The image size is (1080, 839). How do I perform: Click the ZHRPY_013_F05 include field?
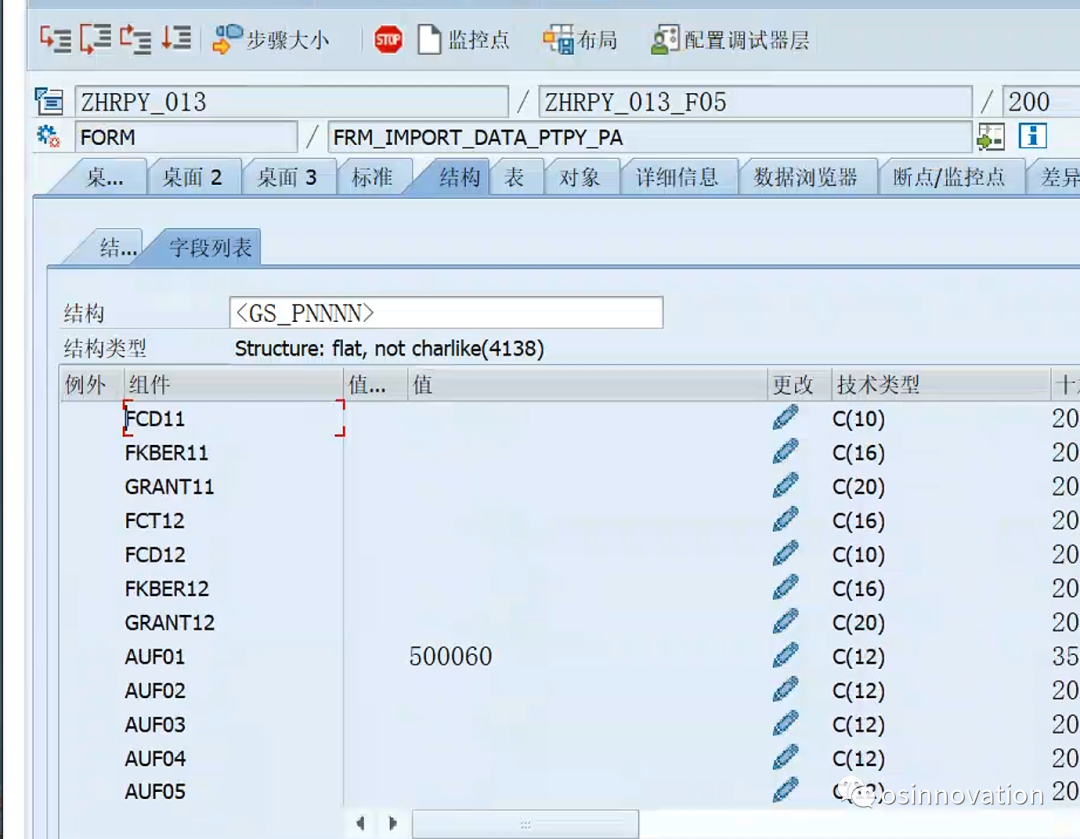pos(755,102)
